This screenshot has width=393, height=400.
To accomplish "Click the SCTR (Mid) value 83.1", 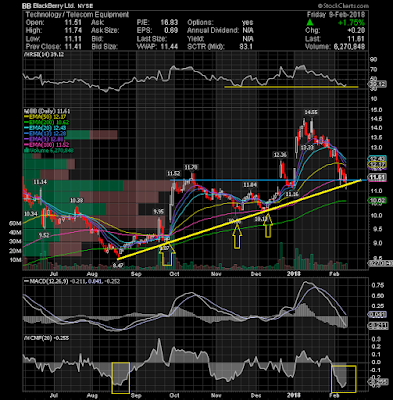I will tap(246, 46).
